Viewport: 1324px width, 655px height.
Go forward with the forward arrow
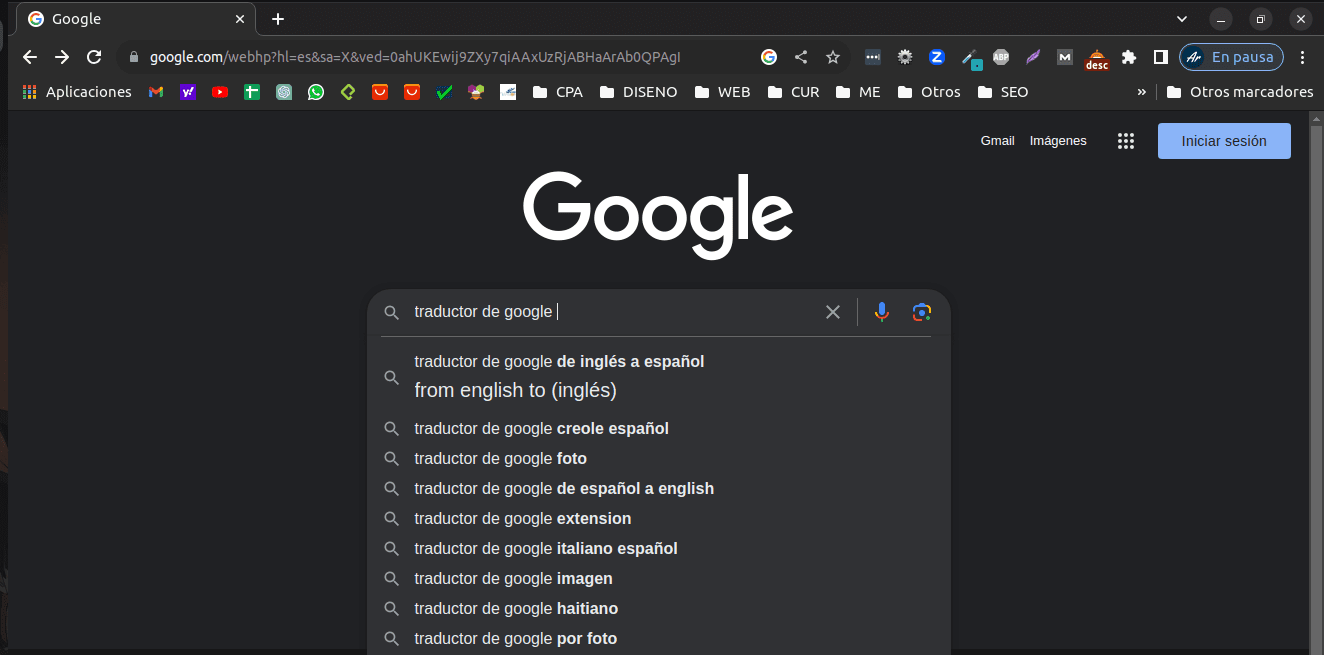pos(62,57)
